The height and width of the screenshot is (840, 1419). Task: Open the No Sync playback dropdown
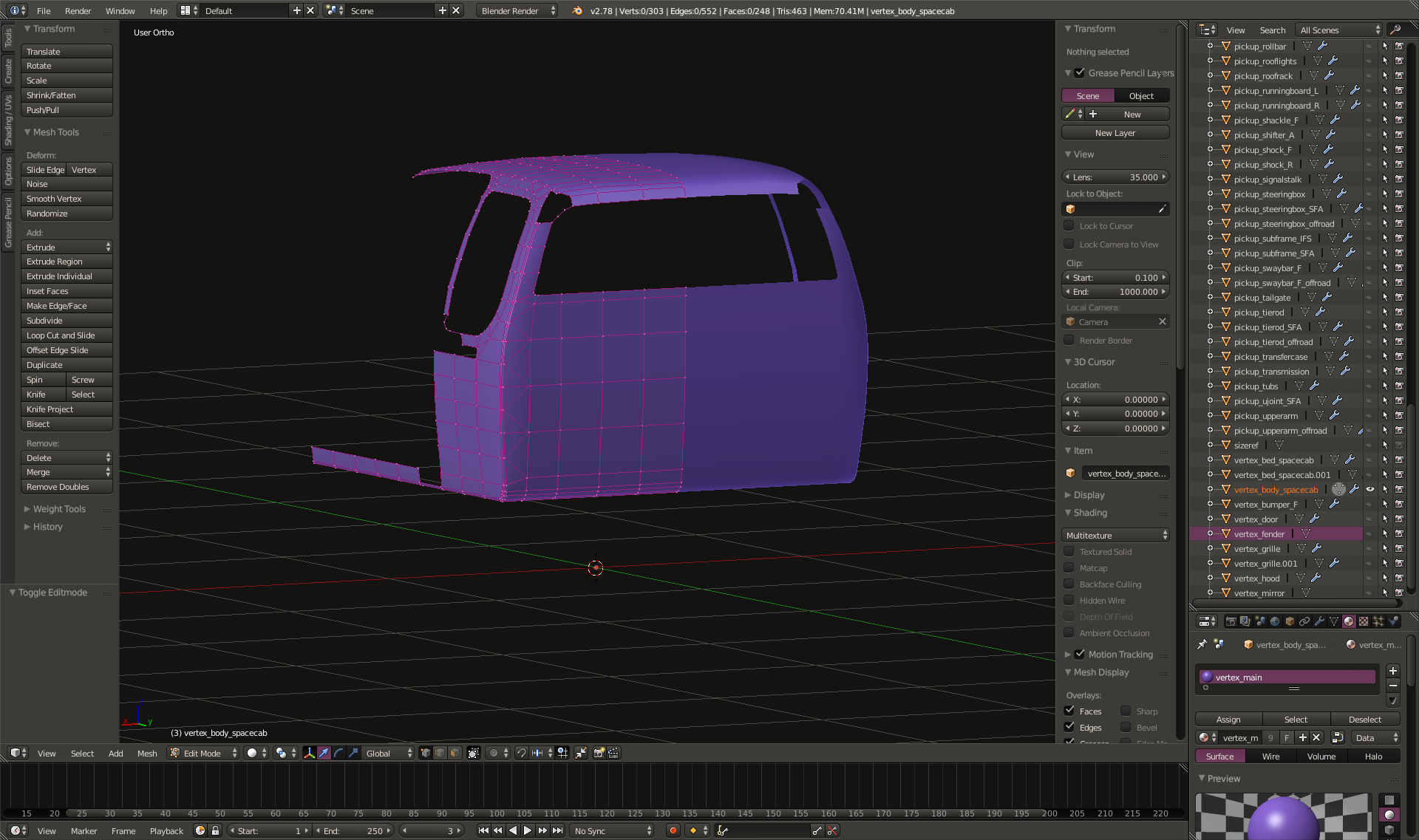tap(613, 830)
